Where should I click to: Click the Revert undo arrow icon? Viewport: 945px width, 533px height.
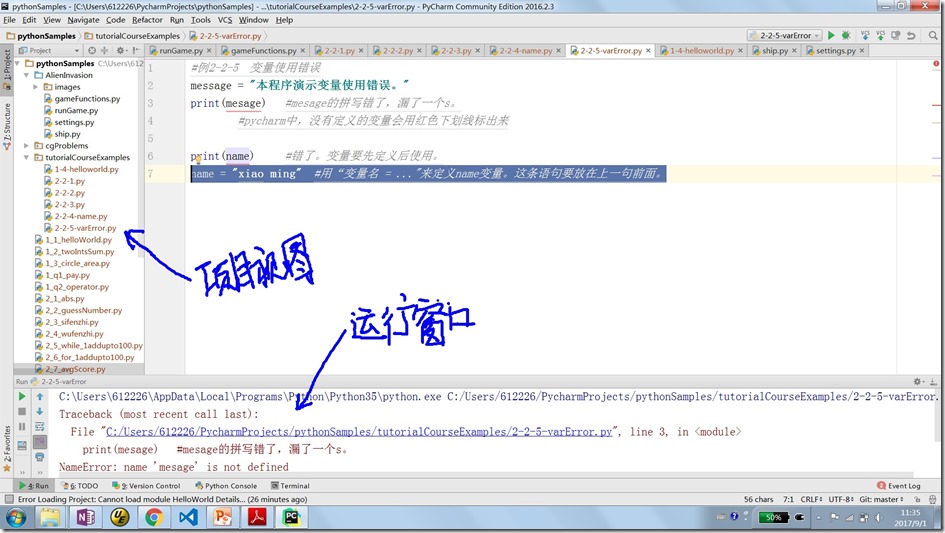tap(911, 36)
